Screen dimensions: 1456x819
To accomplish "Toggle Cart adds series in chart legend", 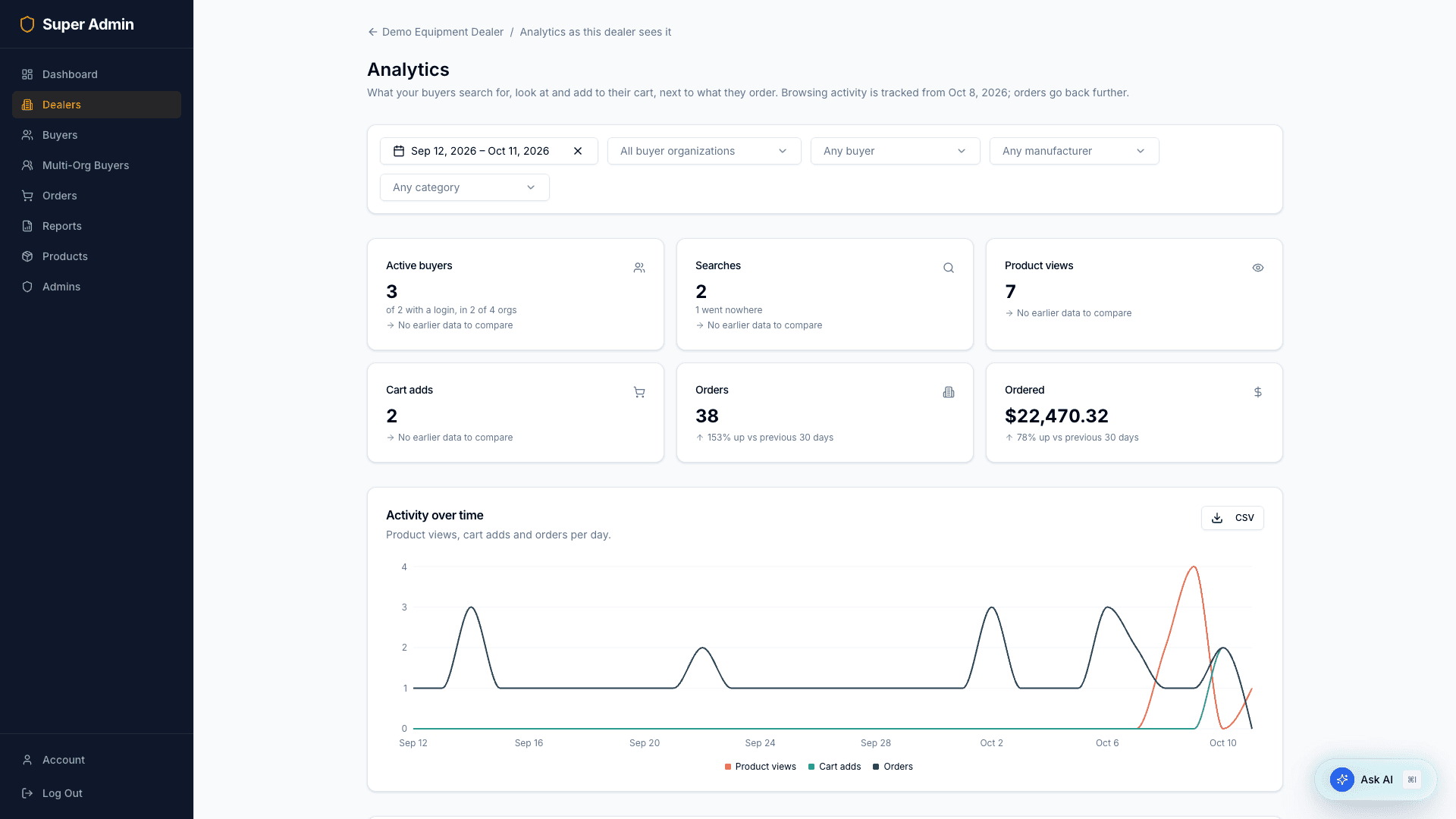I will coord(834,767).
